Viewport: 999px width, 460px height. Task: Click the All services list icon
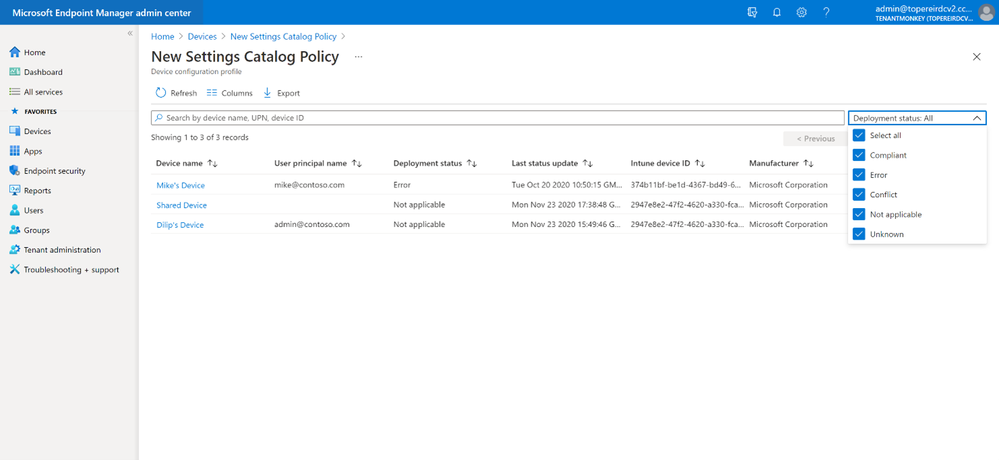pyautogui.click(x=15, y=92)
